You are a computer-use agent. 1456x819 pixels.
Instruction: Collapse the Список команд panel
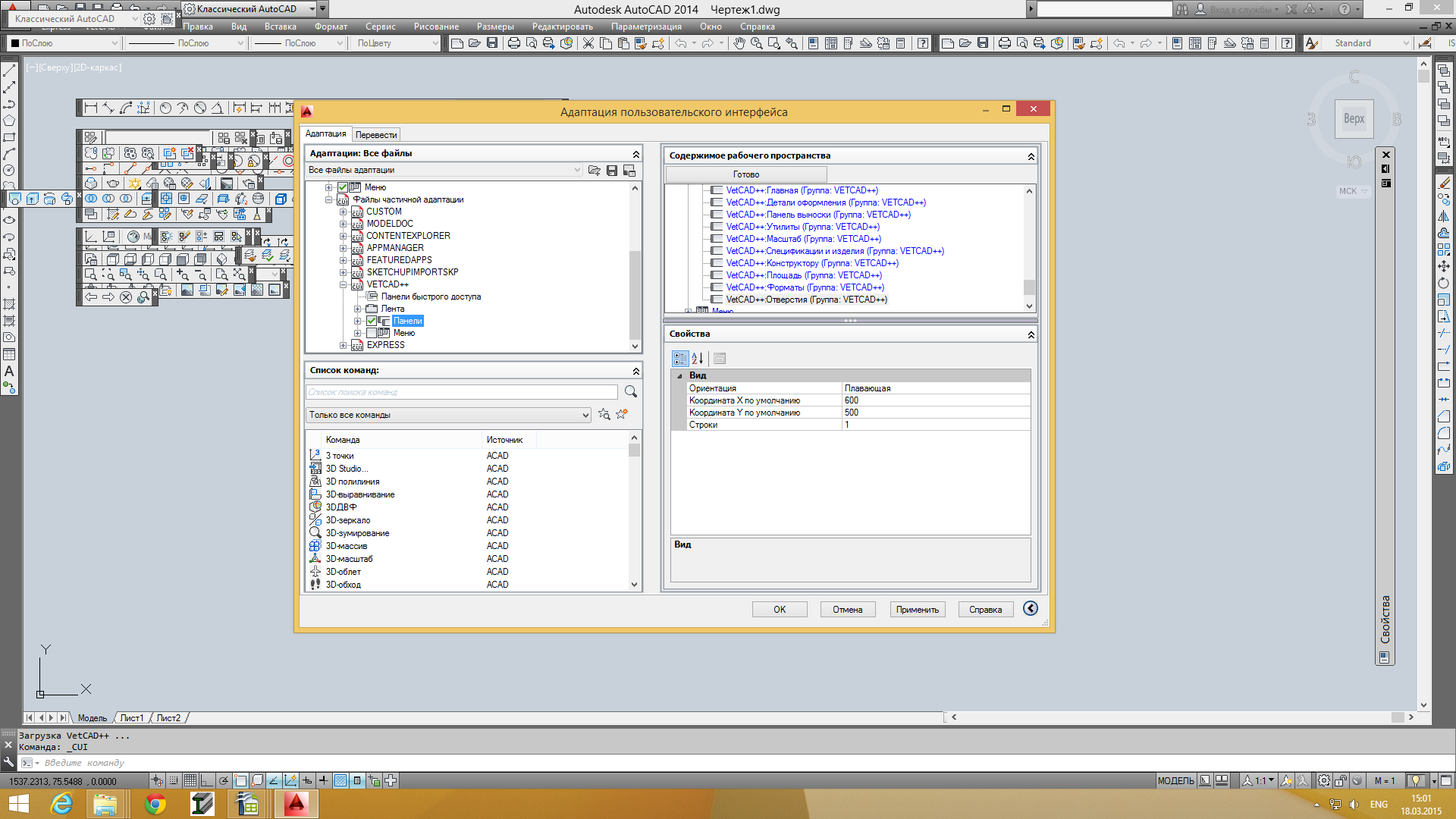[x=636, y=371]
